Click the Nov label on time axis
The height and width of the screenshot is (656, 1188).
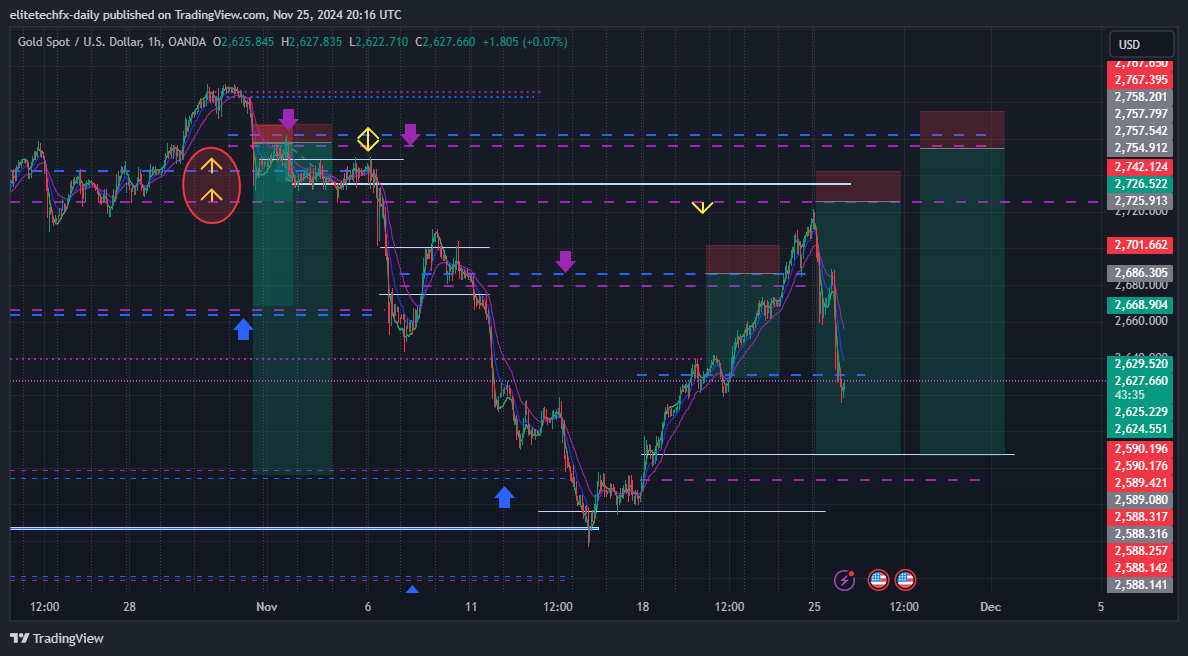pyautogui.click(x=267, y=607)
